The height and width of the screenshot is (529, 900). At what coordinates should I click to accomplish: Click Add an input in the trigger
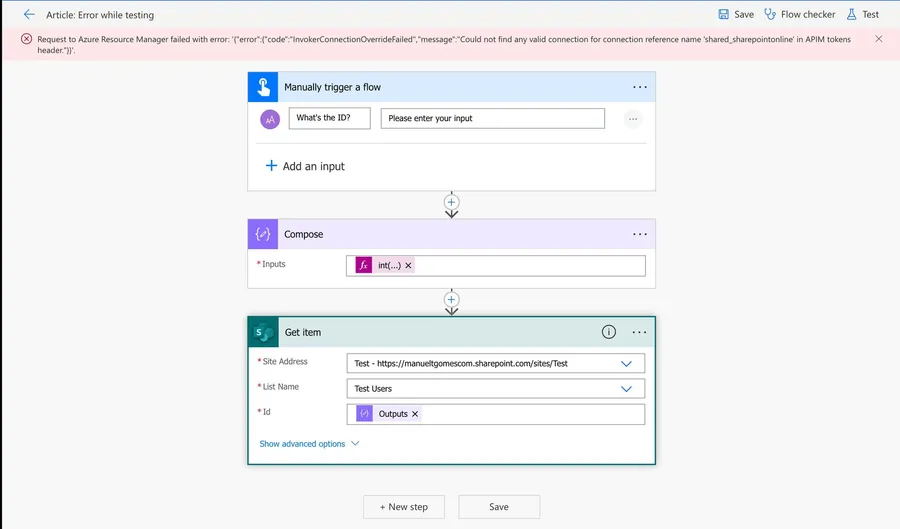point(305,166)
